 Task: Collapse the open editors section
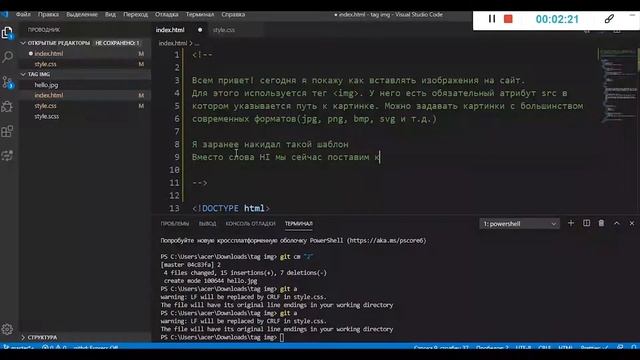(23, 43)
